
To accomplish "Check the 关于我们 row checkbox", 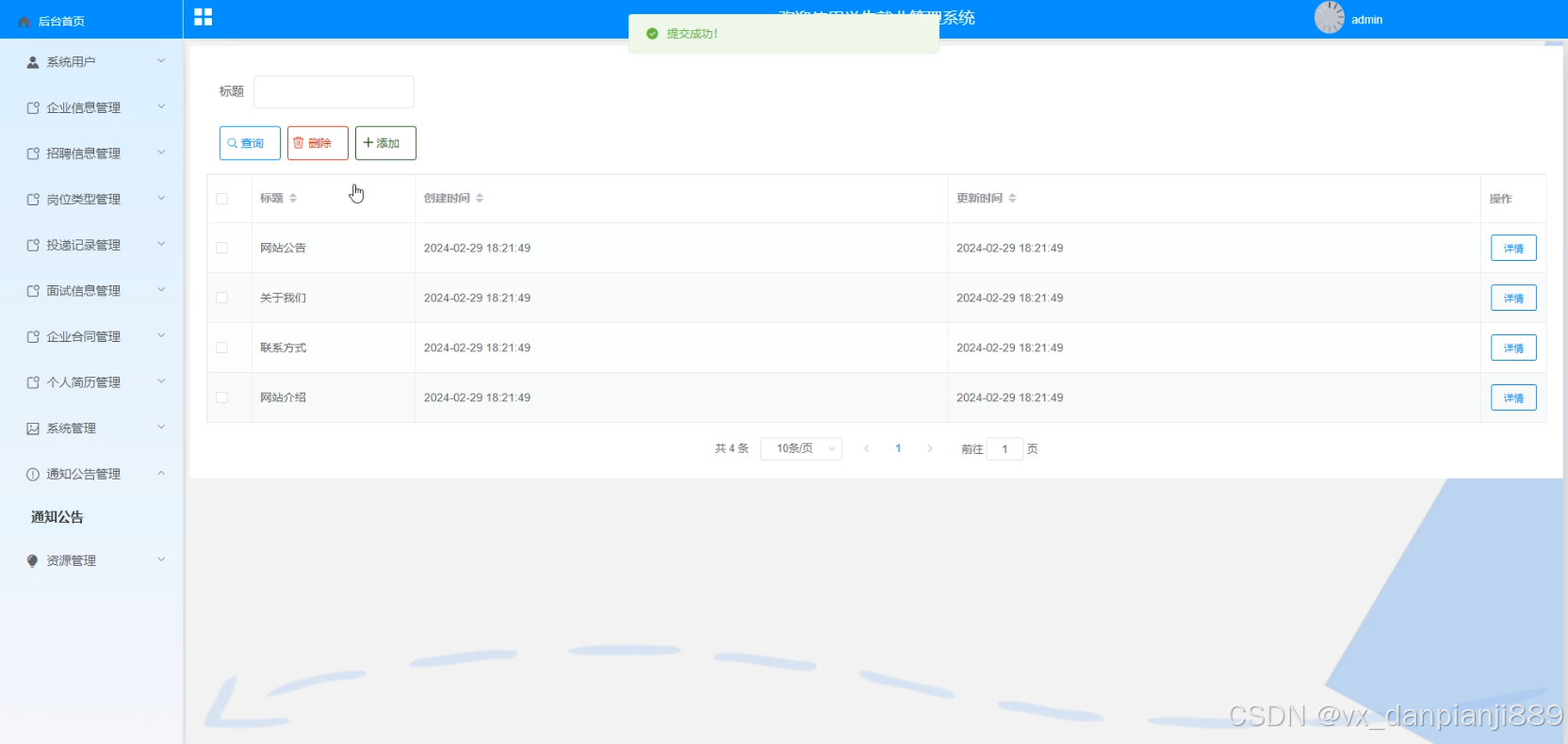I will coord(222,298).
